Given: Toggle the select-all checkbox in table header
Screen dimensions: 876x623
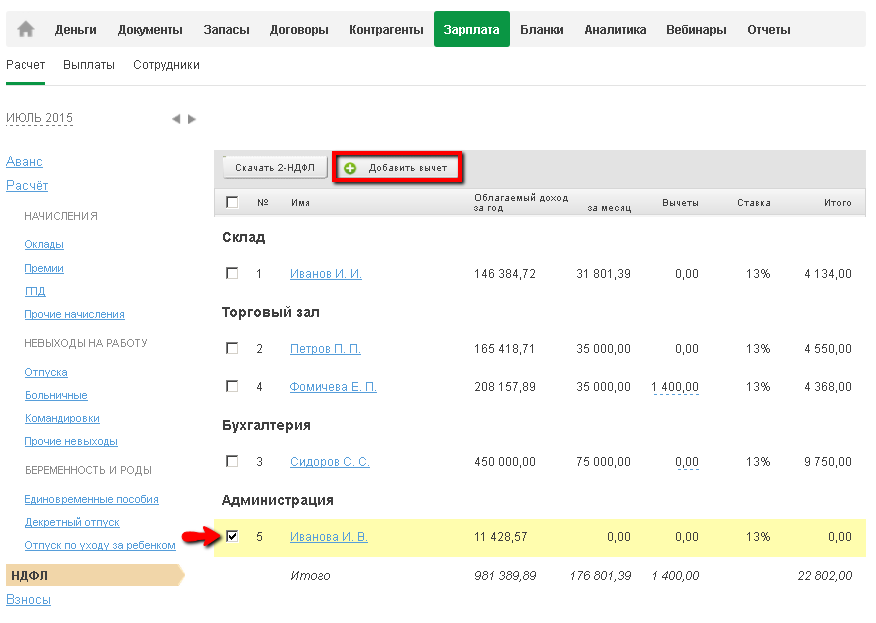Looking at the screenshot, I should click(x=233, y=203).
